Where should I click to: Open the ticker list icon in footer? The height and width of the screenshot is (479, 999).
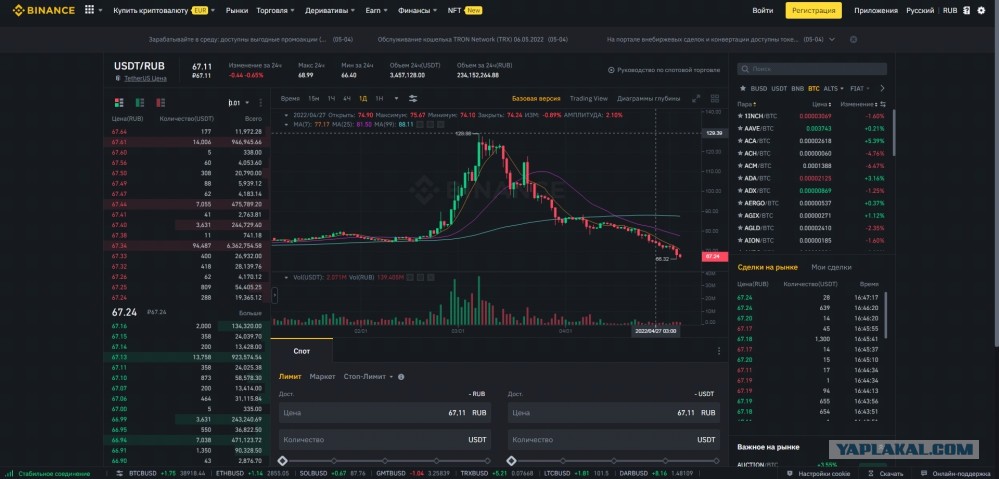point(120,474)
